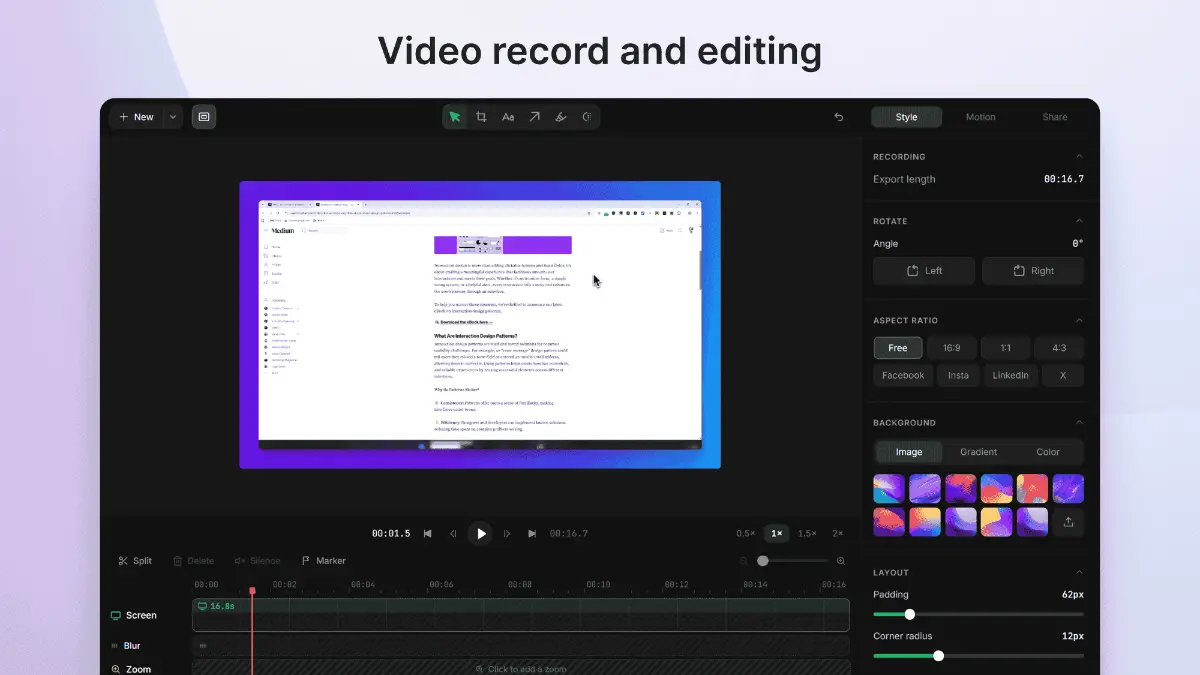Click the Corner radius slider handle
This screenshot has width=1200, height=675.
pyautogui.click(x=938, y=656)
